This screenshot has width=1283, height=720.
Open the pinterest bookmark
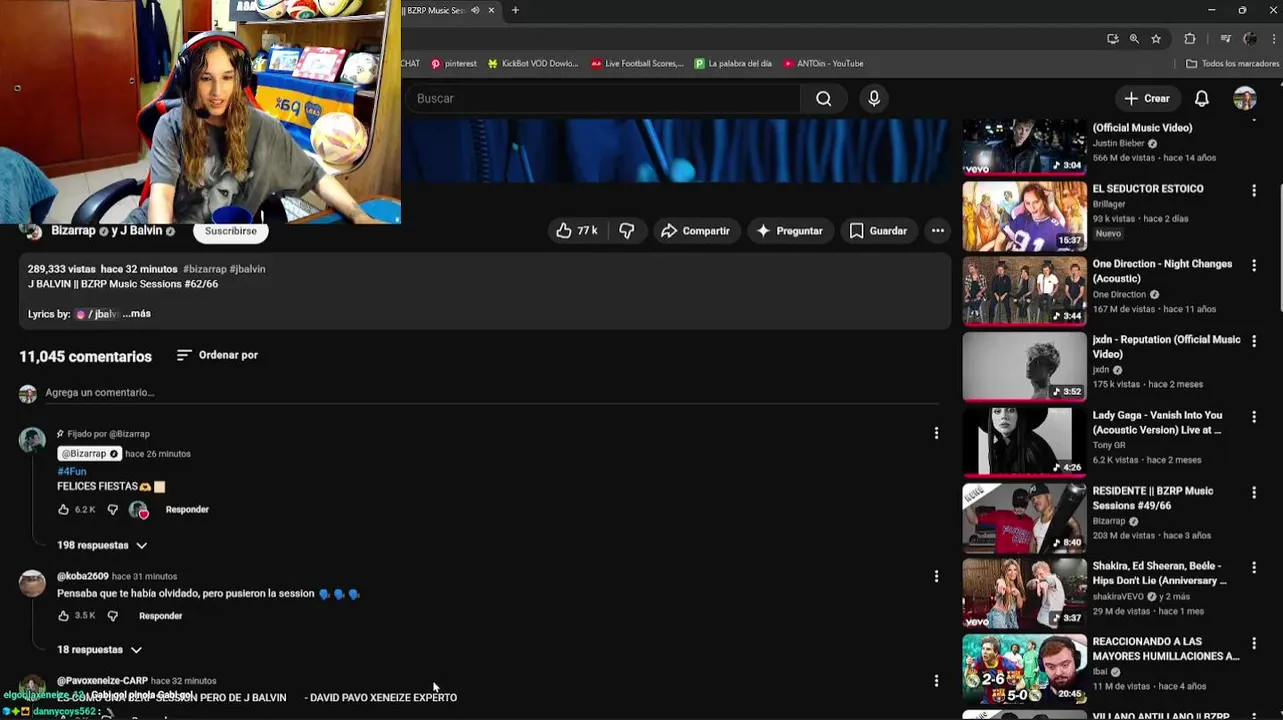[x=454, y=63]
